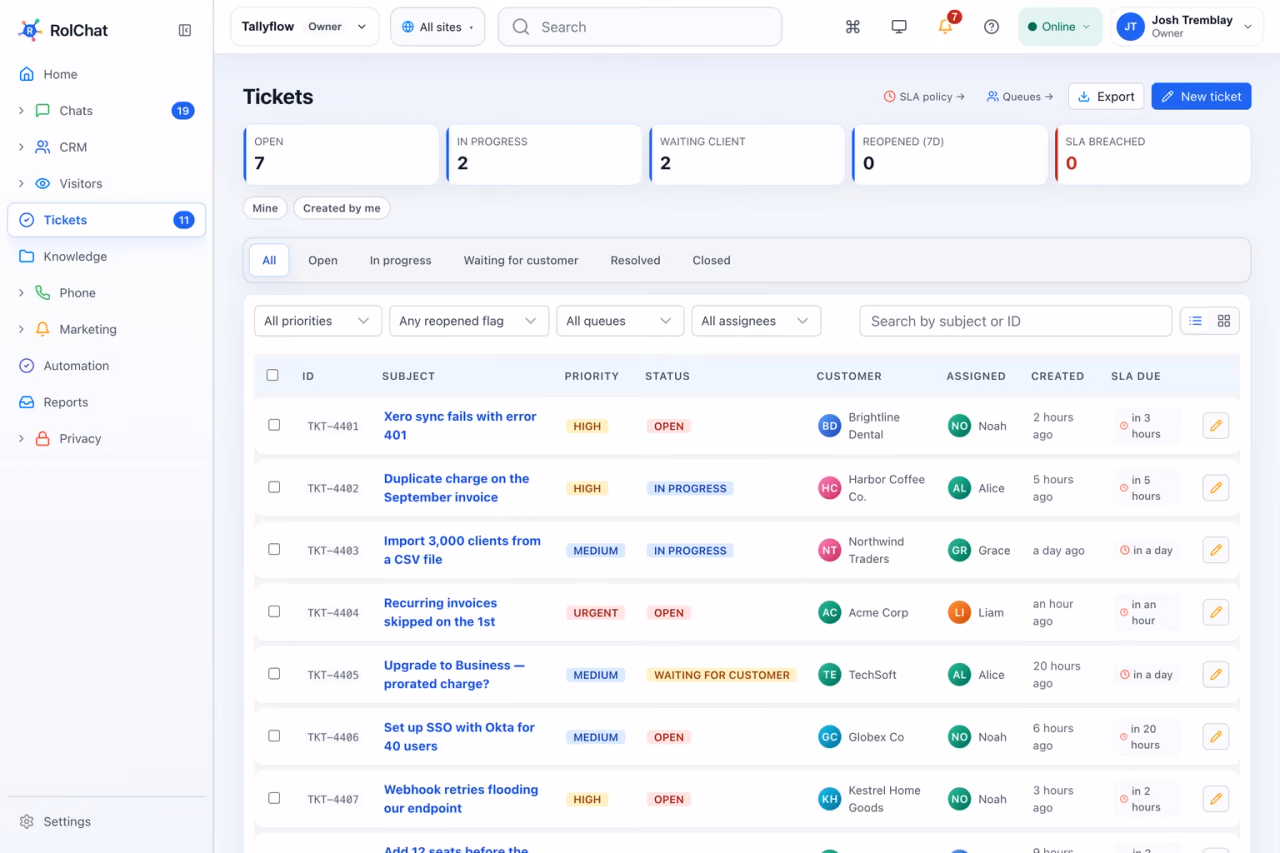
Task: Edit ticket TKT-4405 with pencil icon
Action: (1216, 674)
